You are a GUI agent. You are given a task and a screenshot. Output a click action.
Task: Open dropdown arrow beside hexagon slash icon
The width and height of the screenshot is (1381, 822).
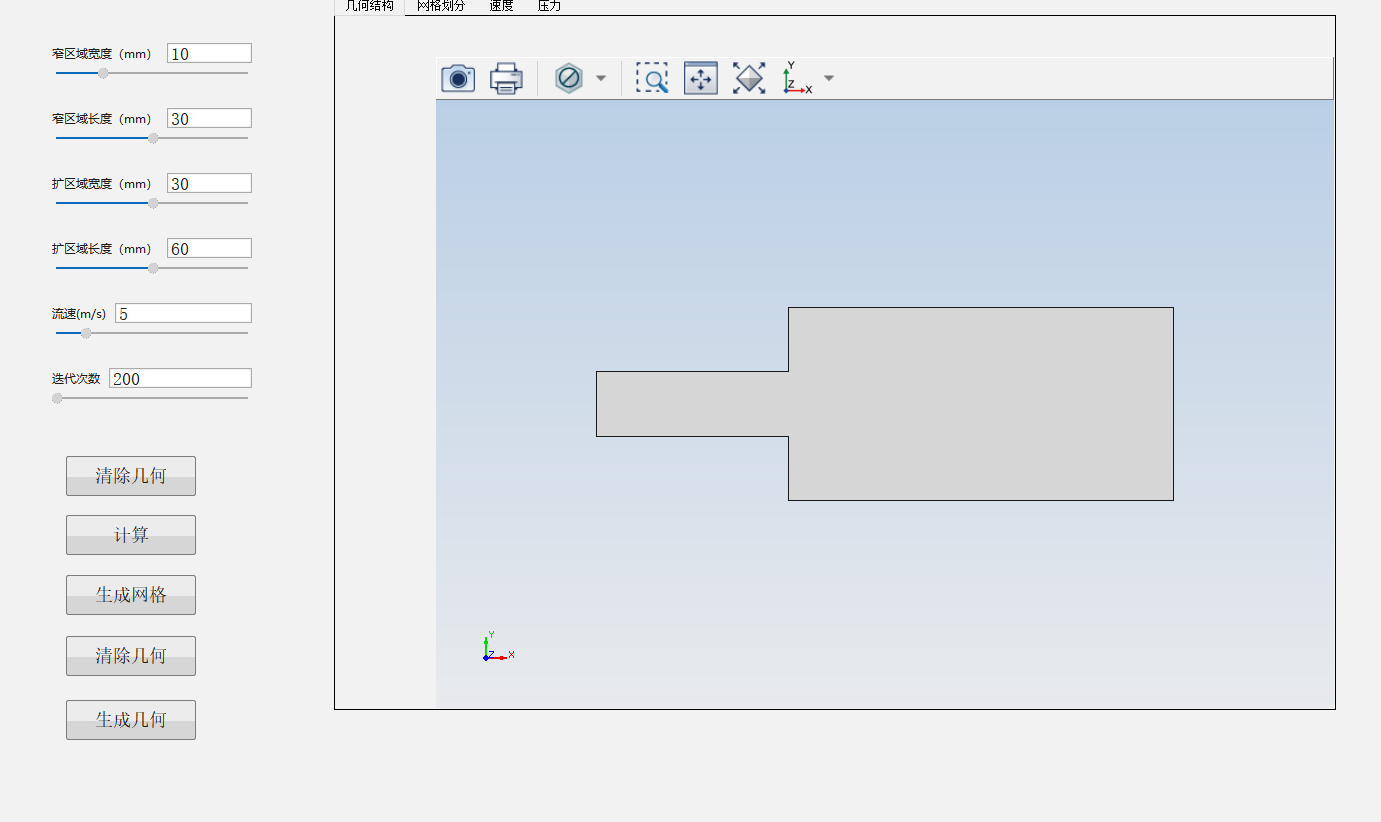[x=601, y=78]
